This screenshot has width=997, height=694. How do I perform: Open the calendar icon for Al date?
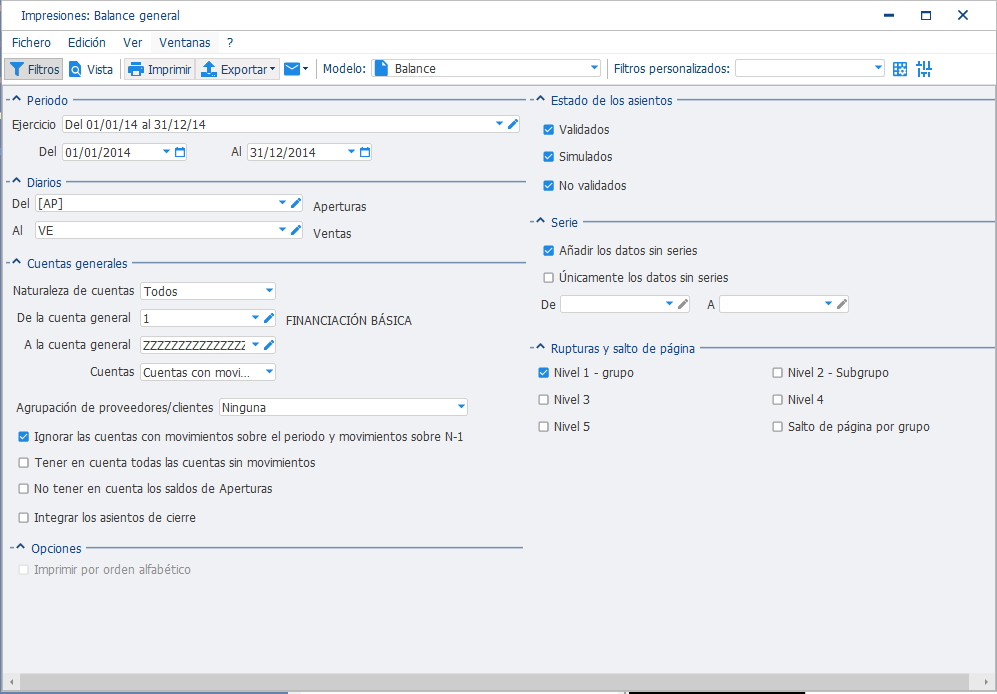(365, 152)
